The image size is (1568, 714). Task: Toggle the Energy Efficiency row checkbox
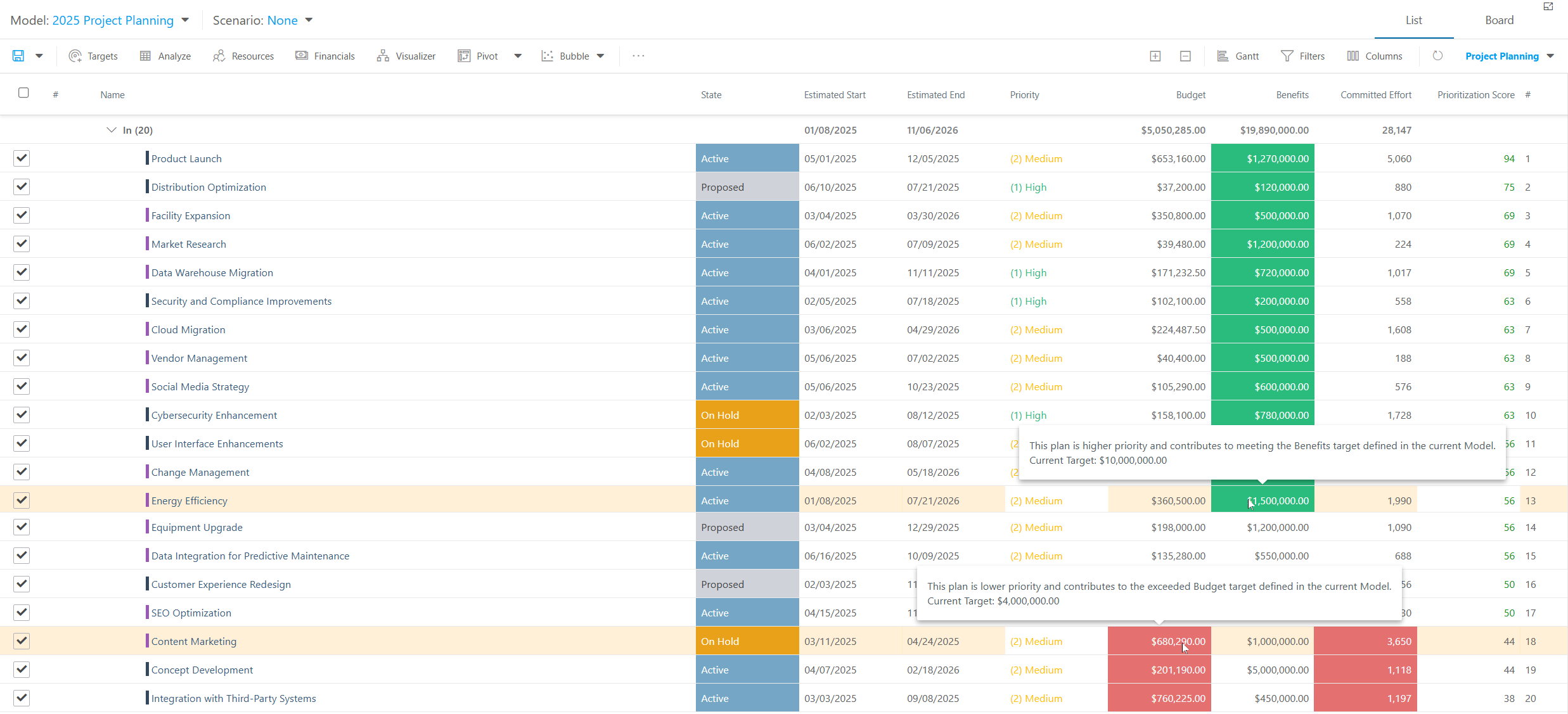(22, 500)
